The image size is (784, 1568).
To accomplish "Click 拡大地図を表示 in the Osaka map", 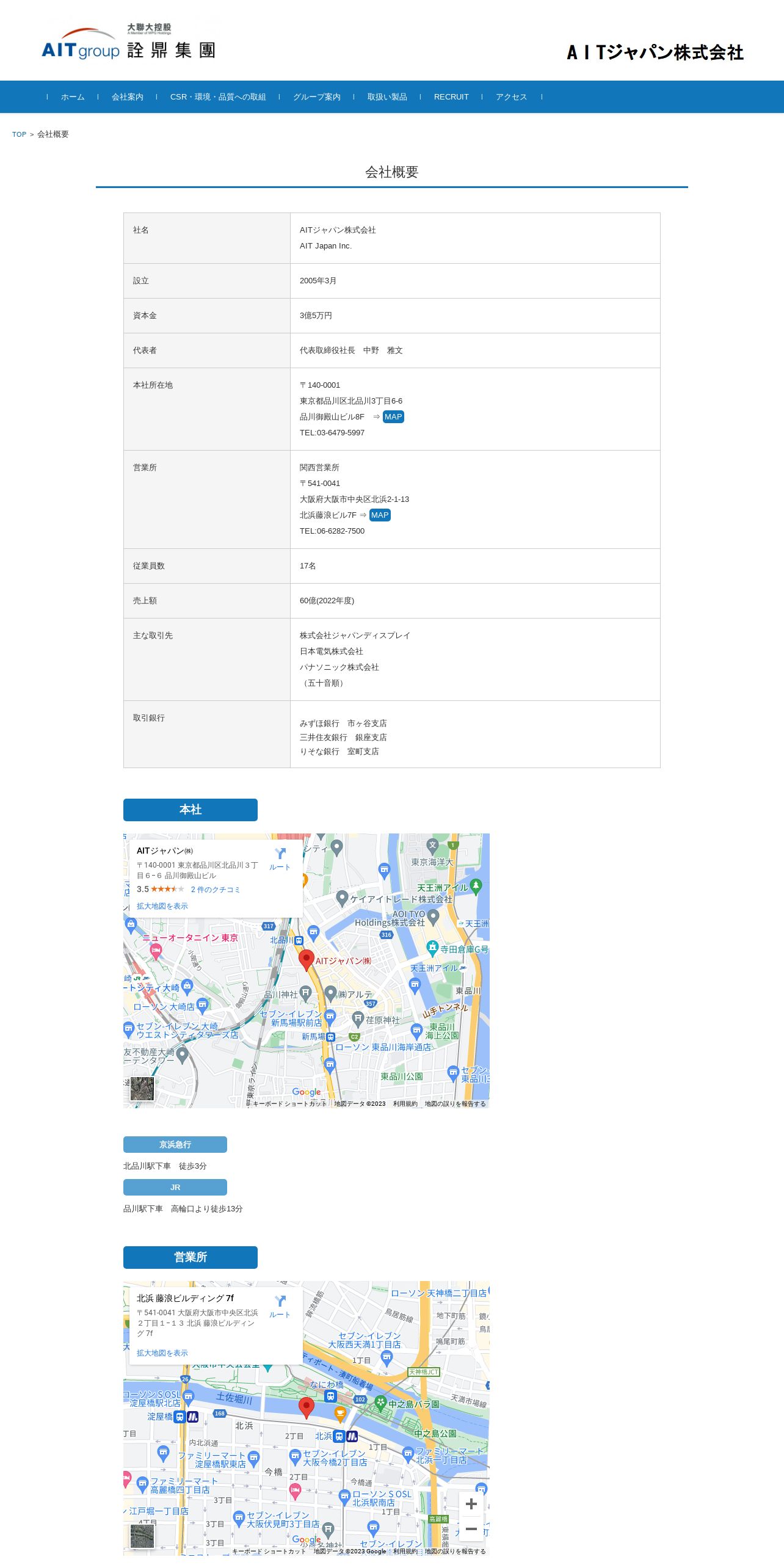I will coord(162,1353).
